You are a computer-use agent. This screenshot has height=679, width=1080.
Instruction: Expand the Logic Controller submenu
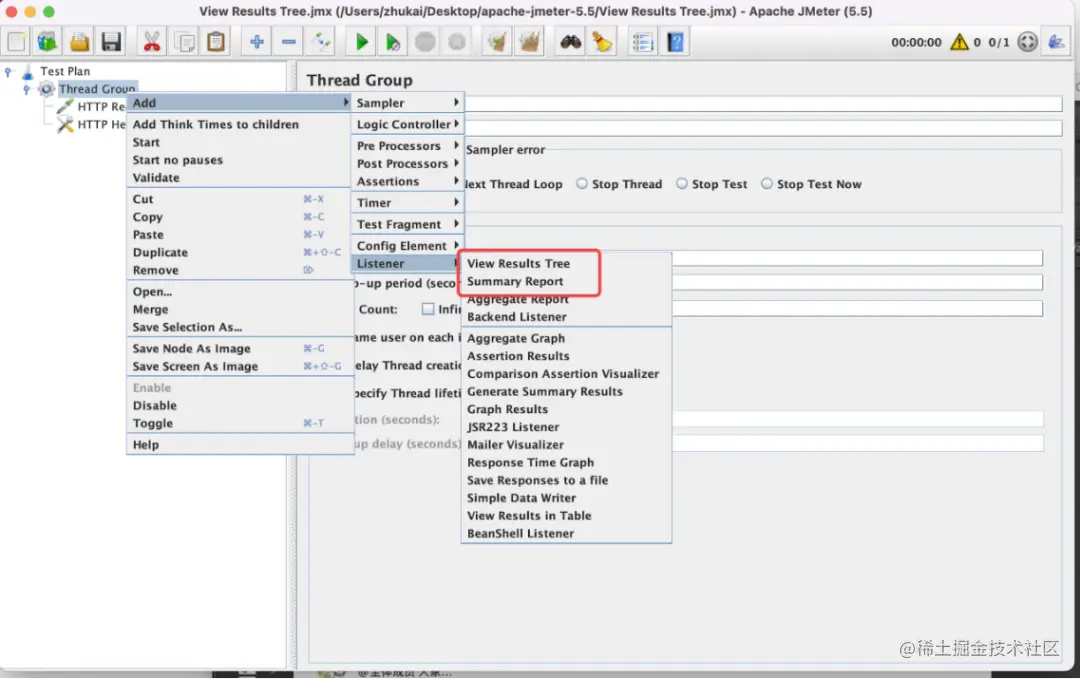pyautogui.click(x=408, y=124)
